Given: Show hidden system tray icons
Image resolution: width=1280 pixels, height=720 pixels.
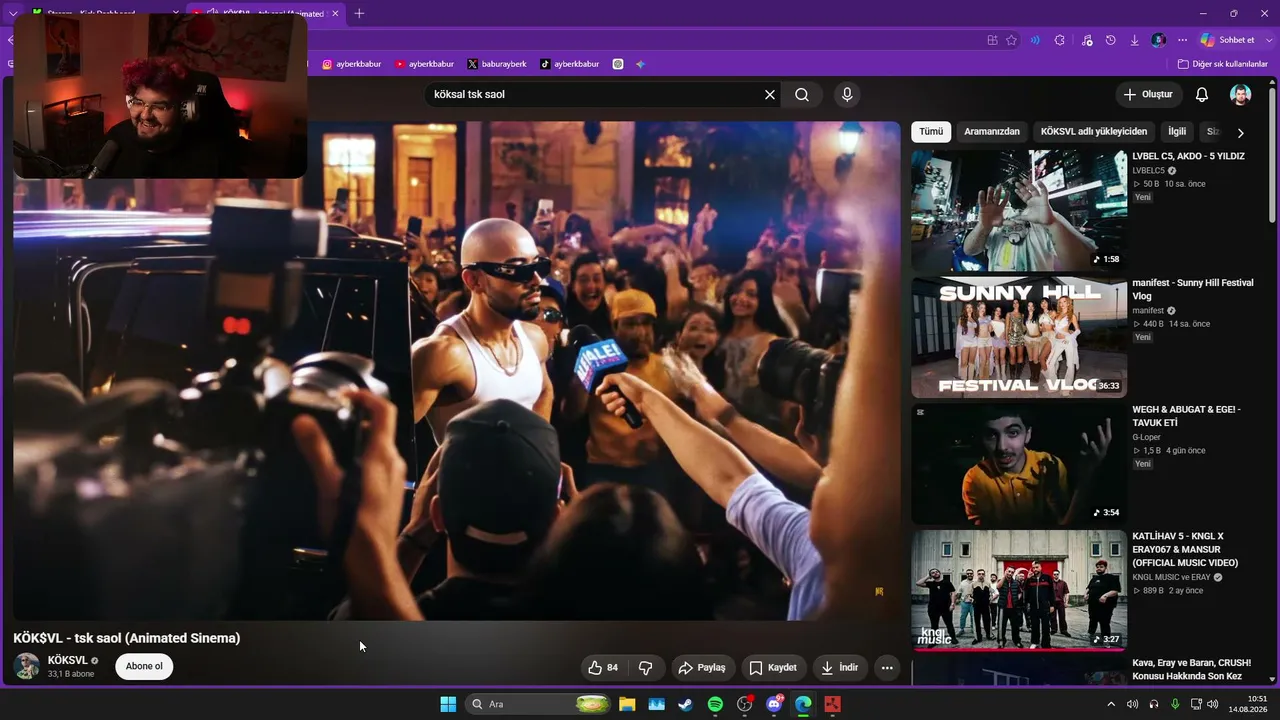Looking at the screenshot, I should coord(1111,704).
